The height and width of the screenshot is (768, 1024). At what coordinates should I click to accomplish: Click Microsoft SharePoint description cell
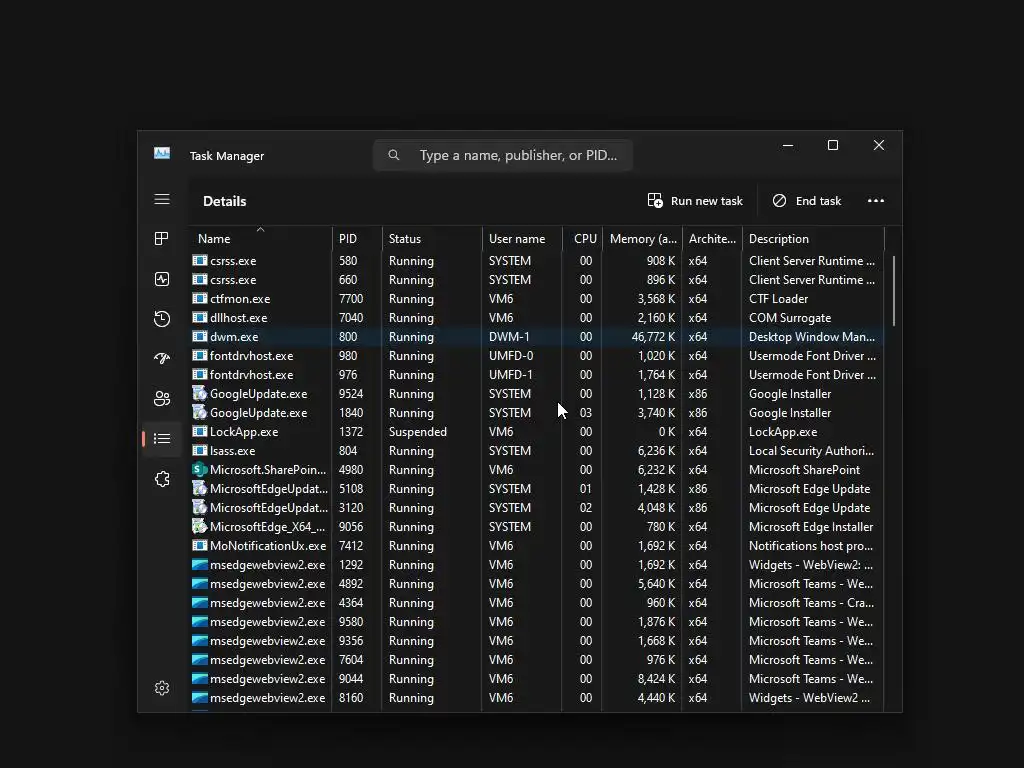pyautogui.click(x=804, y=470)
